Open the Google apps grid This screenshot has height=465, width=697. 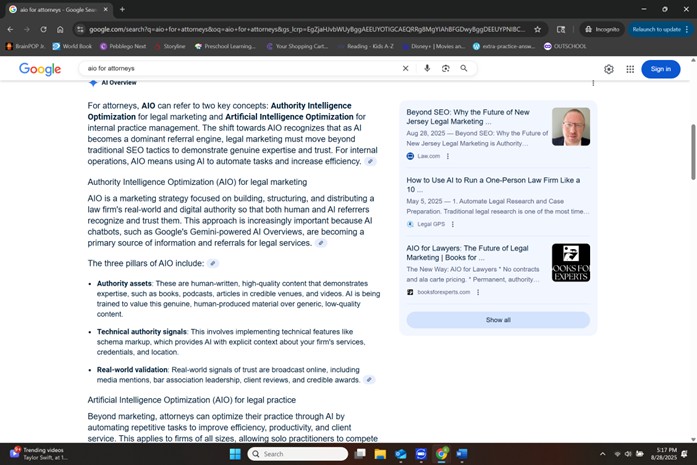(x=630, y=69)
